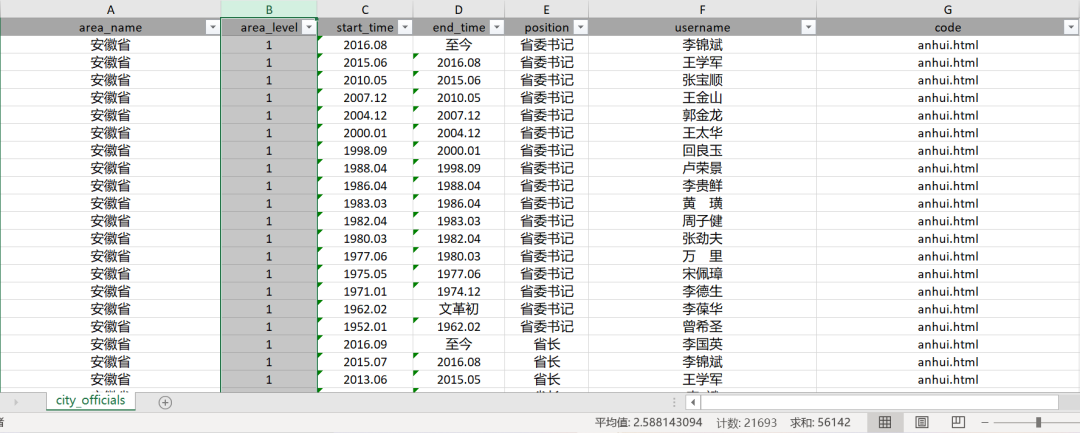Open the position filter dropdown
This screenshot has width=1080, height=433.
coord(581,28)
